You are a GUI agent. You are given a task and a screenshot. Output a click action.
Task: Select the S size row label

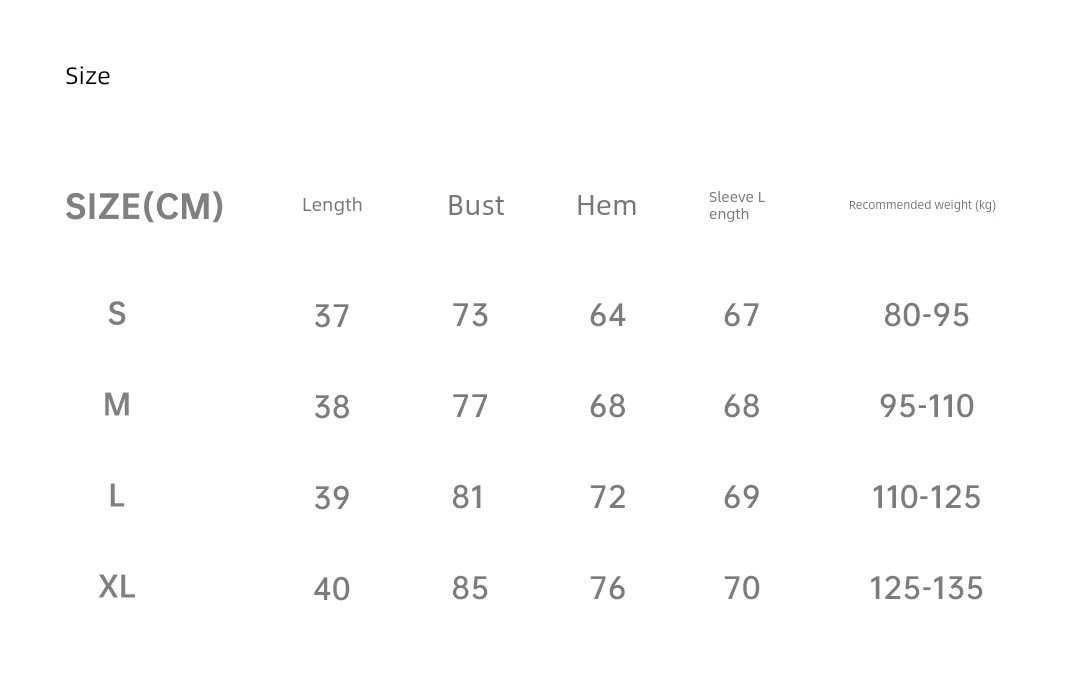pyautogui.click(x=117, y=314)
